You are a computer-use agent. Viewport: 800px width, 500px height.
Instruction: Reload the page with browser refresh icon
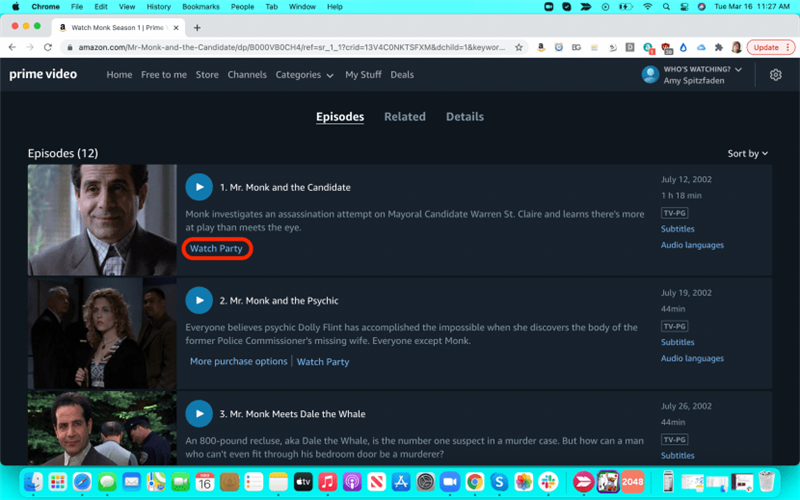[48, 47]
